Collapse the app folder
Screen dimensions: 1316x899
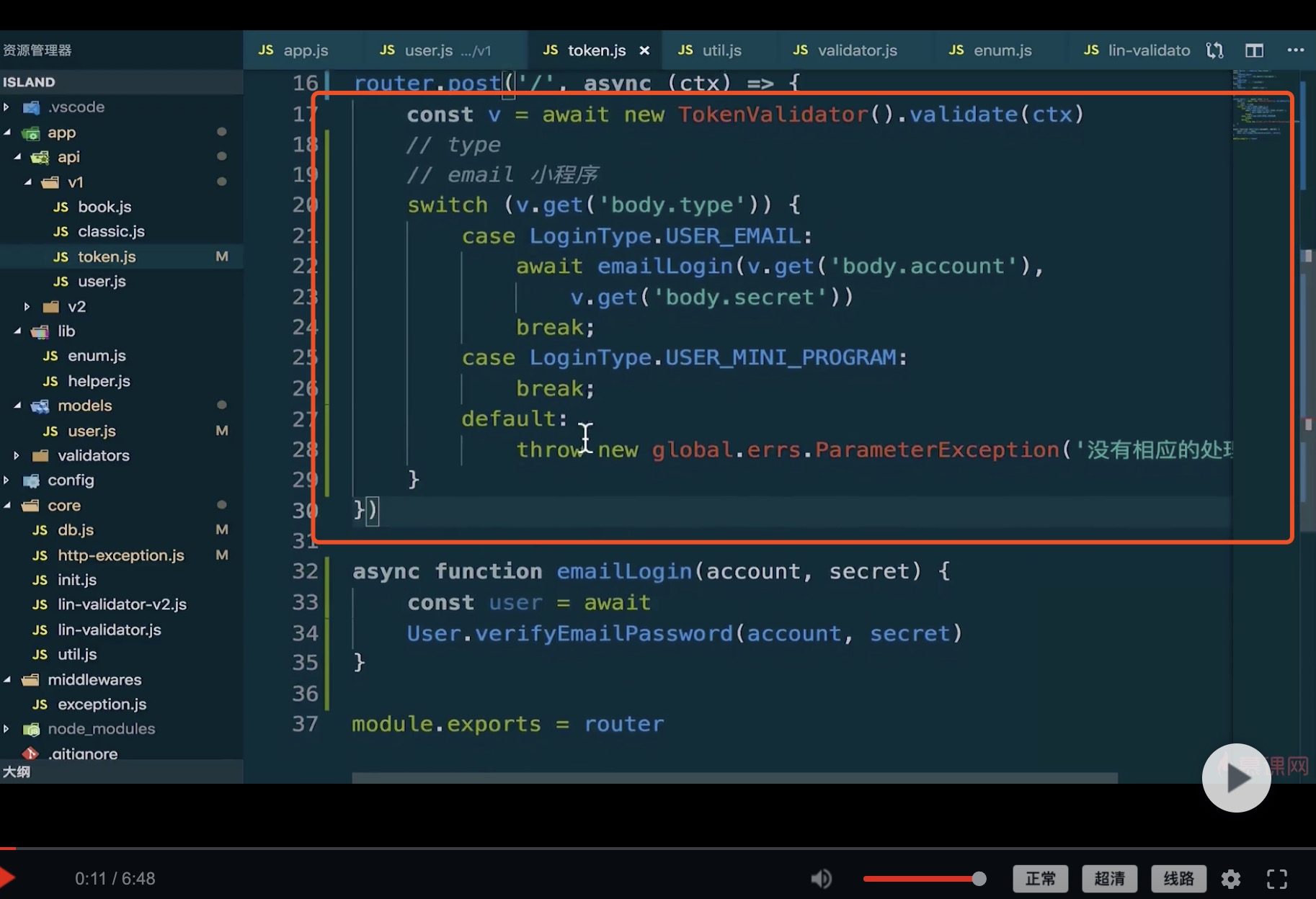(x=6, y=133)
